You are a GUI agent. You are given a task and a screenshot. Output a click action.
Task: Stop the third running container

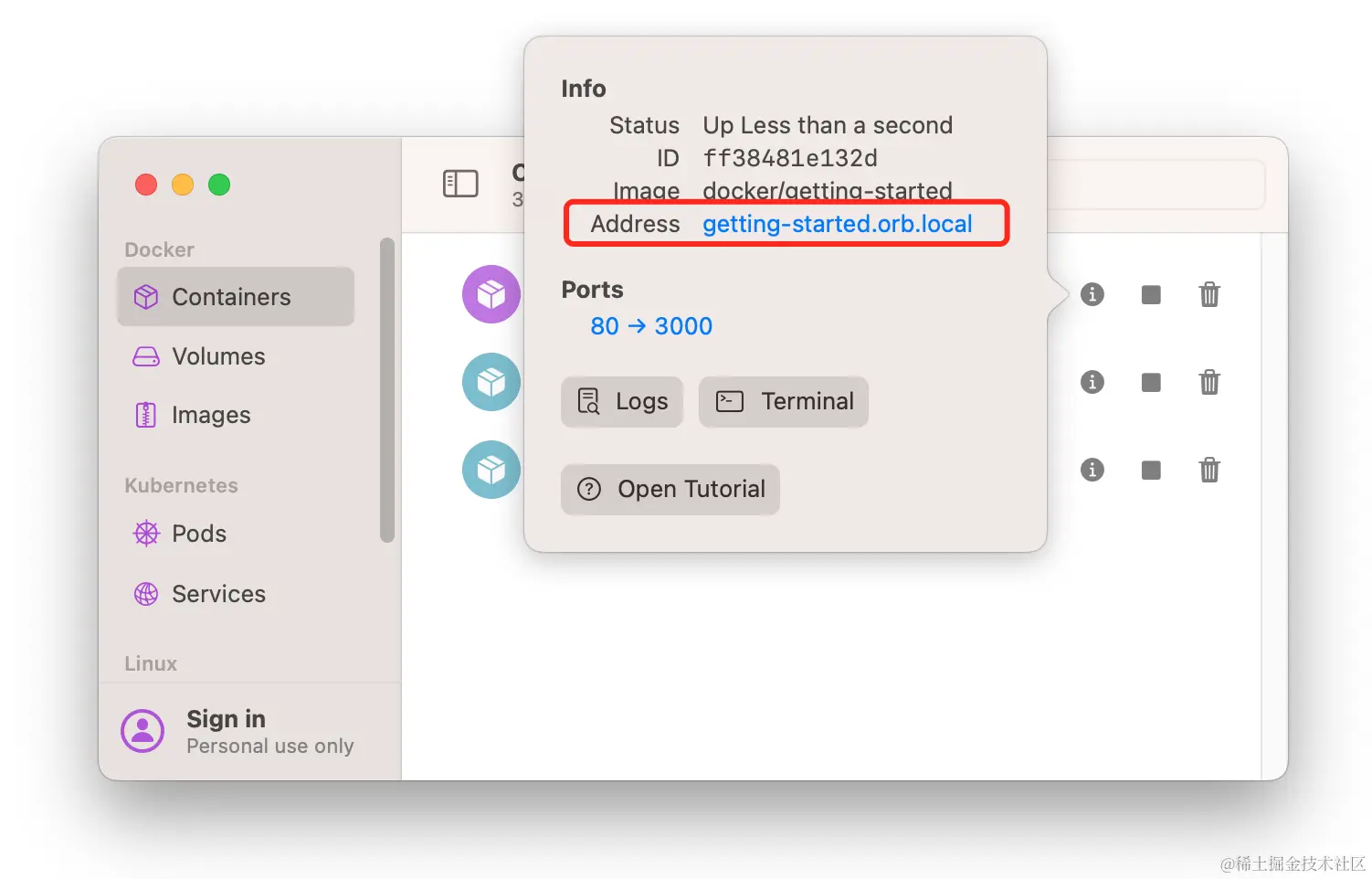[1150, 470]
